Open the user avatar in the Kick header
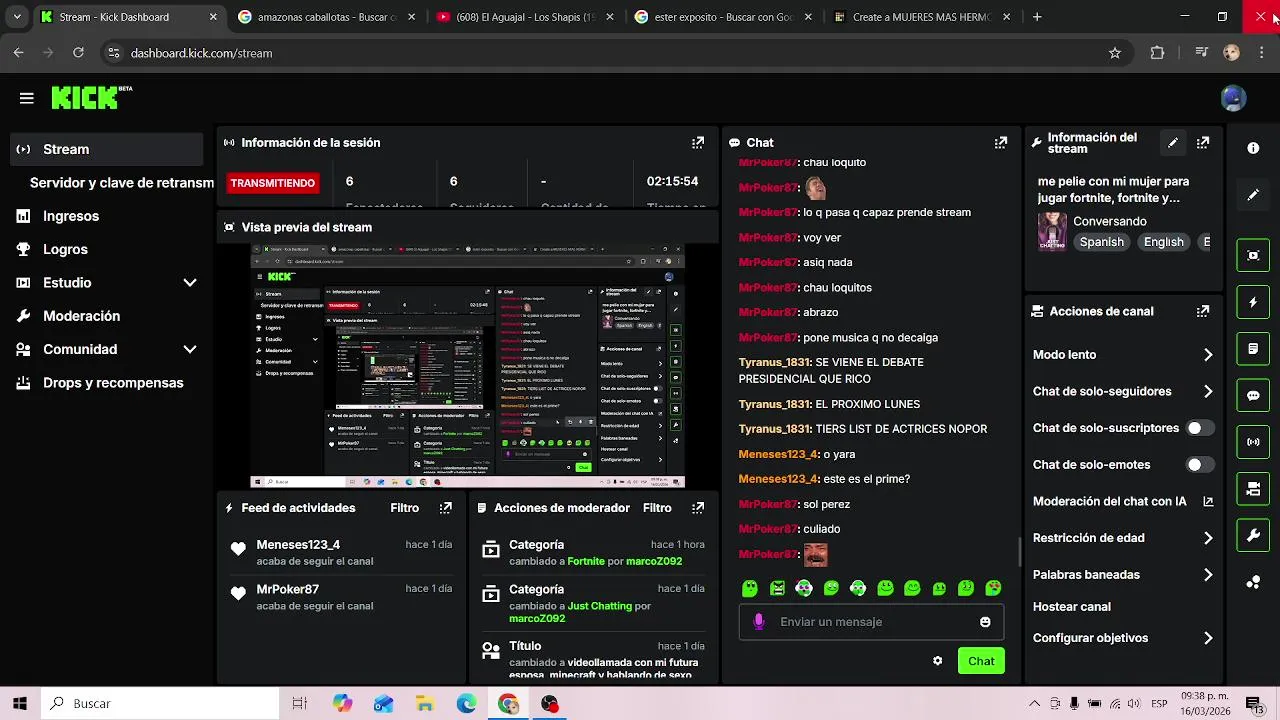This screenshot has height=720, width=1280. coord(1233,98)
